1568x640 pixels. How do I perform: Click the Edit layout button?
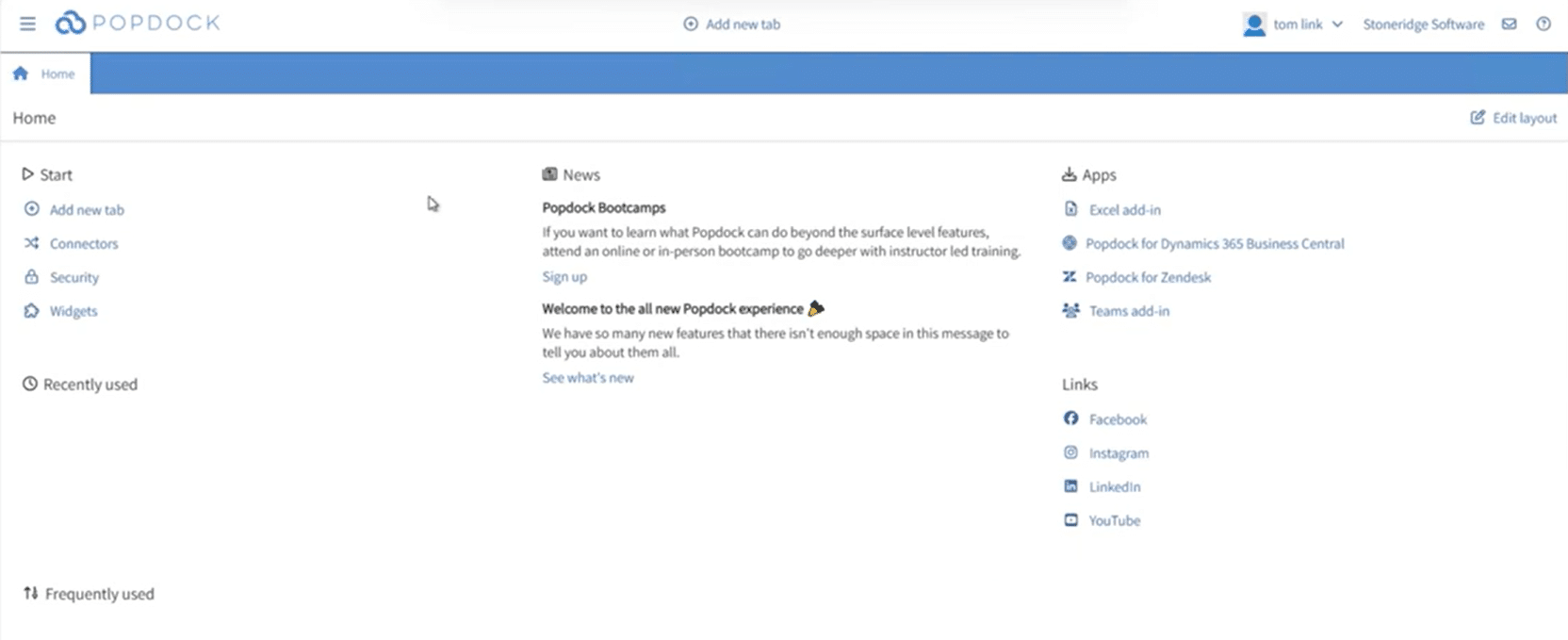1513,118
